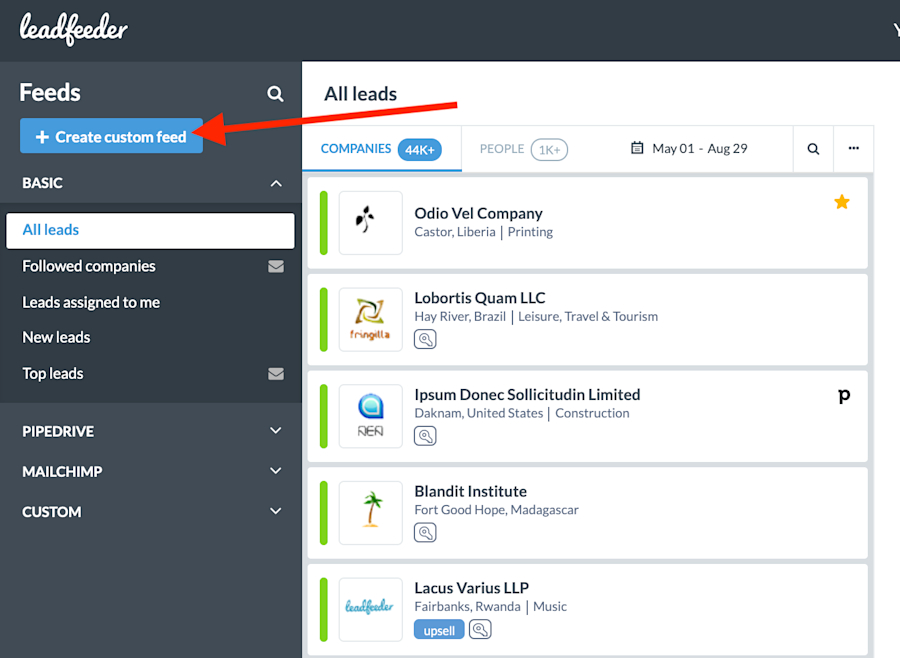Toggle the star on Odio Vel Company
The image size is (900, 658).
pyautogui.click(x=842, y=201)
